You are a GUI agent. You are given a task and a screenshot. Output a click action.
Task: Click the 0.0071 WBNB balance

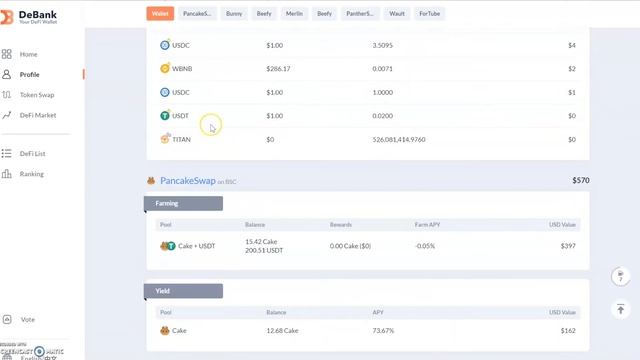[x=382, y=69]
